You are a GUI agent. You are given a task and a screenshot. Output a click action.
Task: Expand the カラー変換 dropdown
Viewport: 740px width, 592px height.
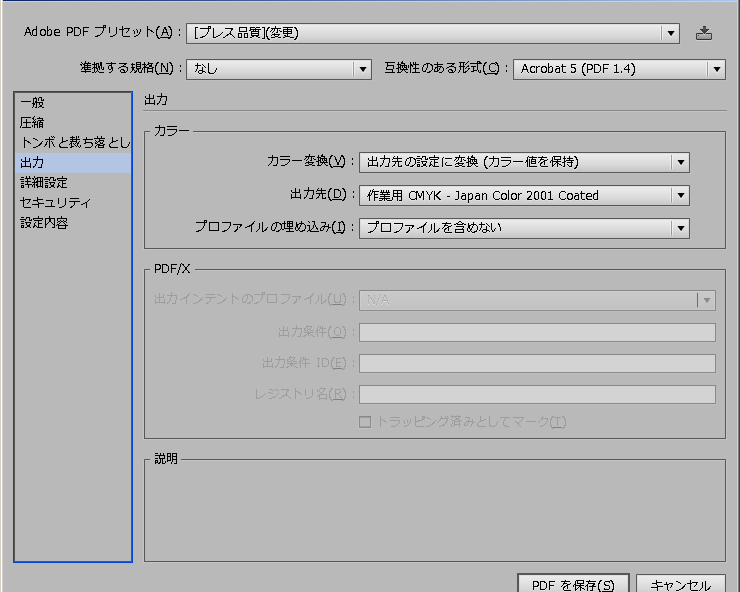(x=524, y=162)
